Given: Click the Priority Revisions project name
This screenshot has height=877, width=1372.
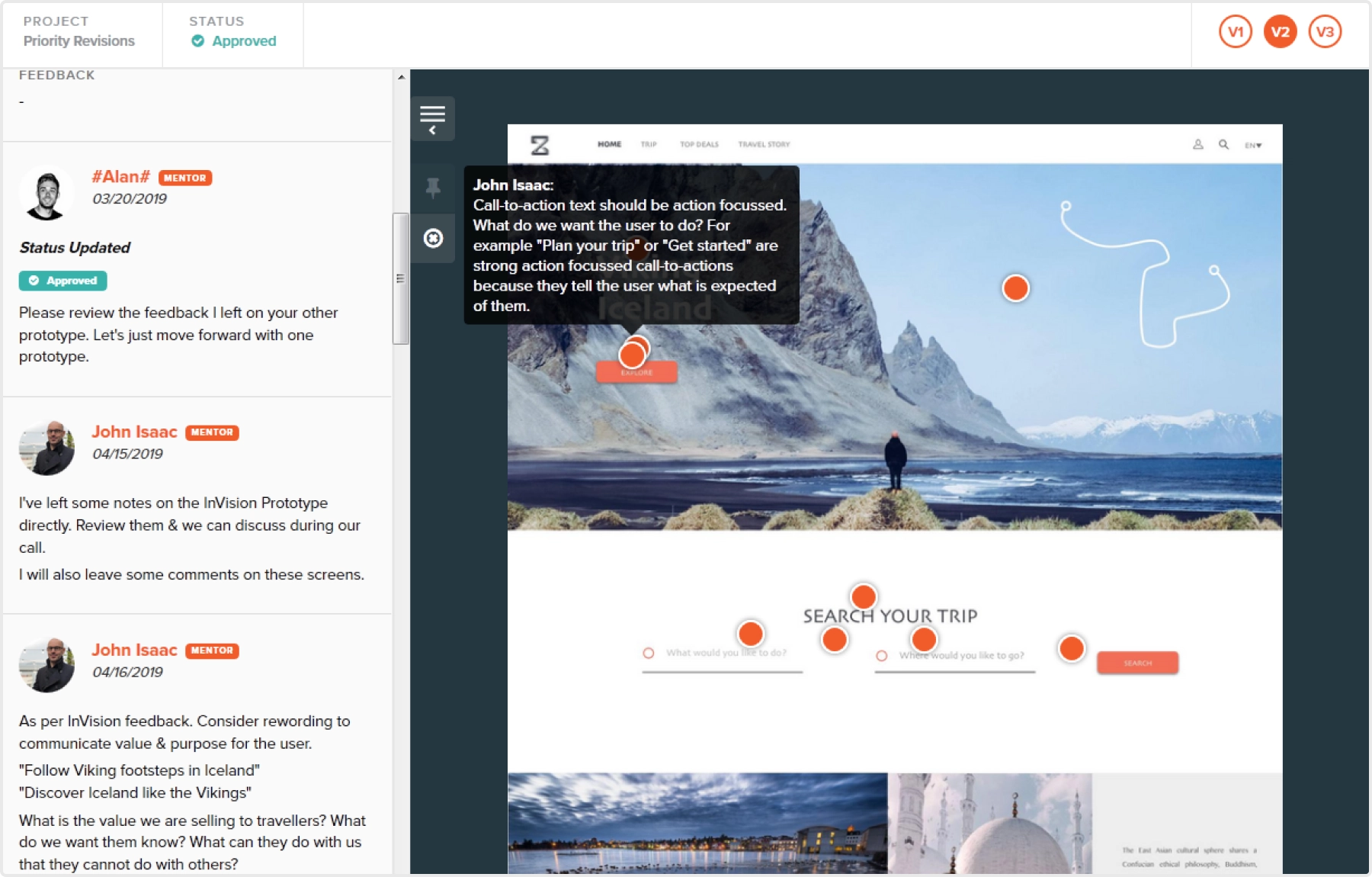Looking at the screenshot, I should tap(79, 41).
